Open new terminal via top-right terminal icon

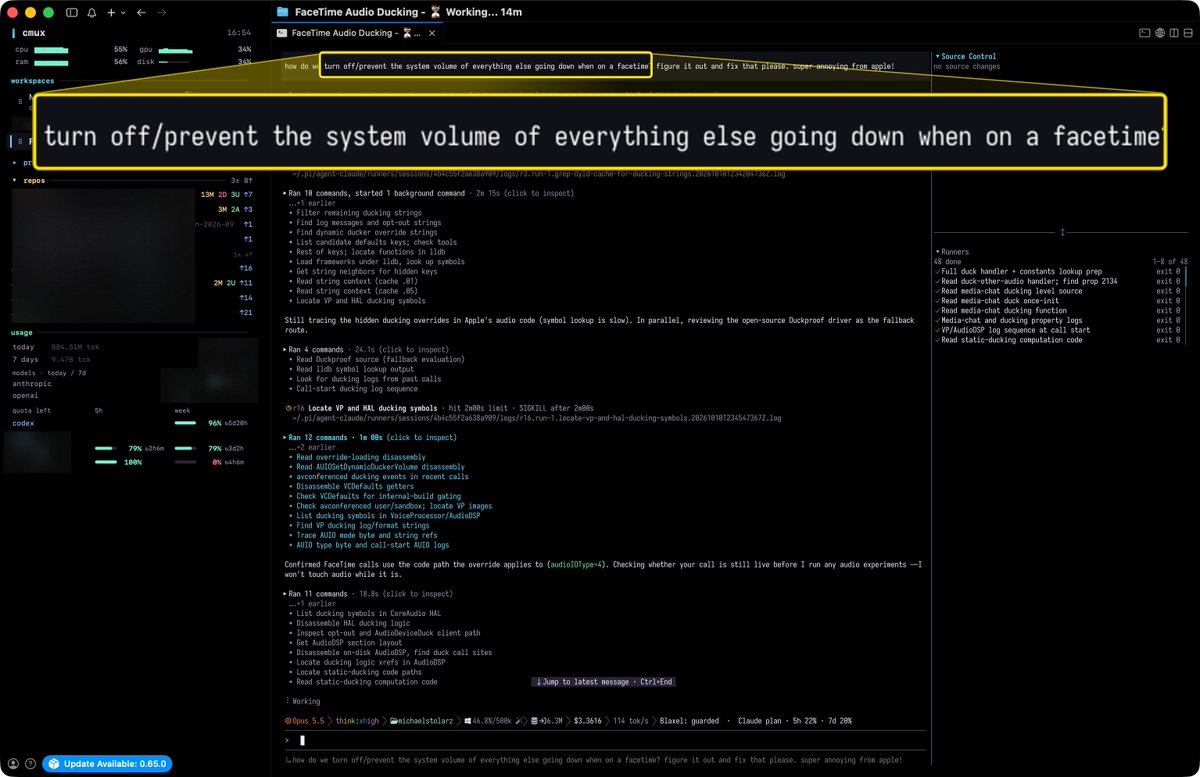(1146, 33)
